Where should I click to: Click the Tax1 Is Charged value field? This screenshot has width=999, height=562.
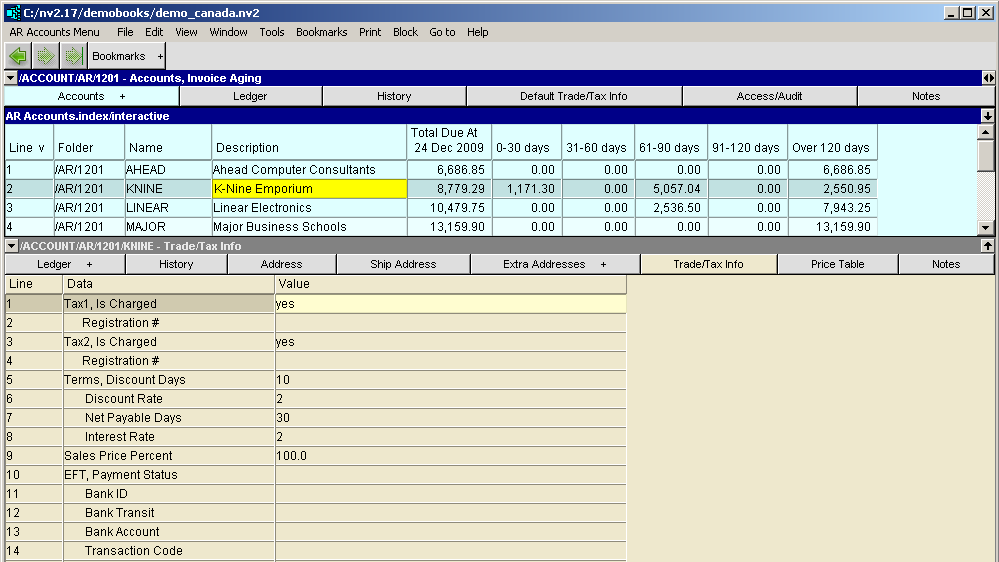point(450,304)
